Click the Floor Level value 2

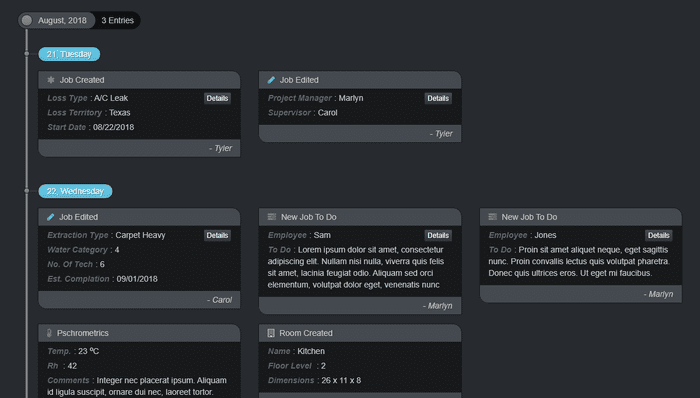pos(323,366)
